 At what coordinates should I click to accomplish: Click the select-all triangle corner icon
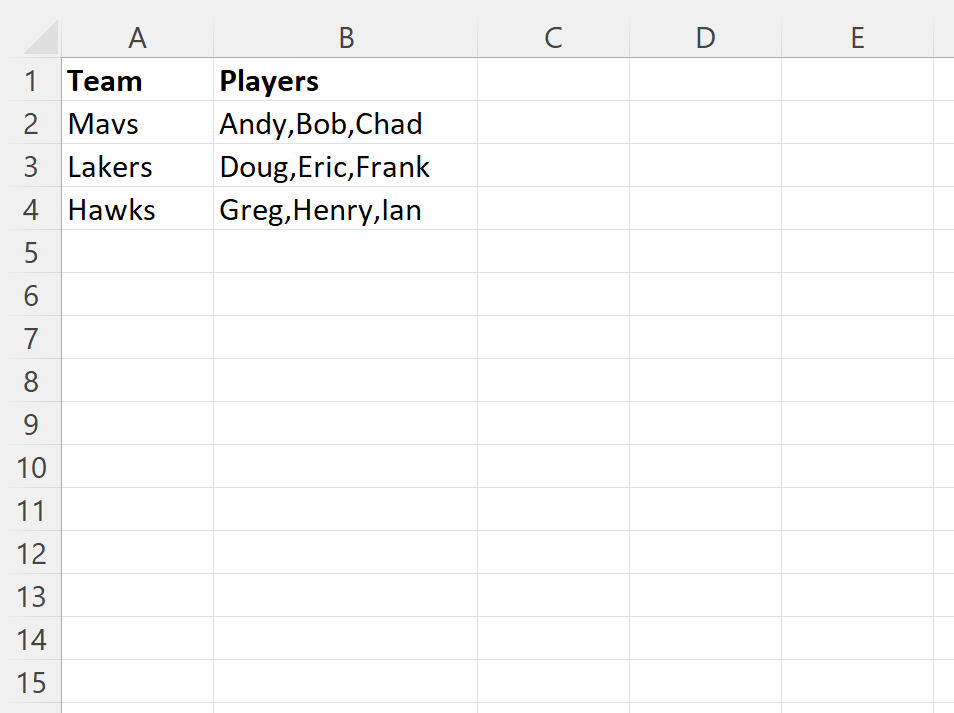coord(41,38)
